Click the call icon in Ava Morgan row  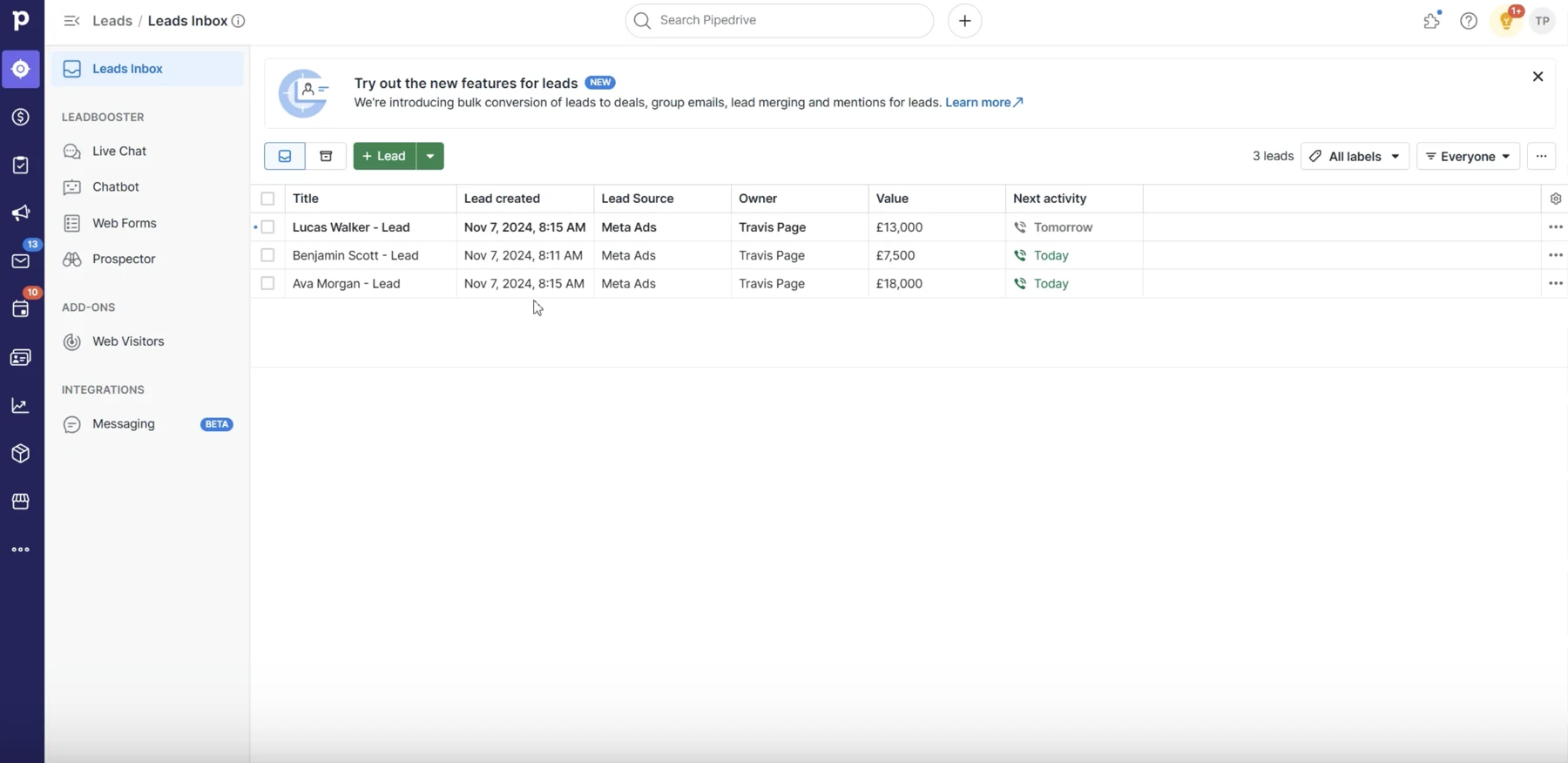click(1020, 284)
